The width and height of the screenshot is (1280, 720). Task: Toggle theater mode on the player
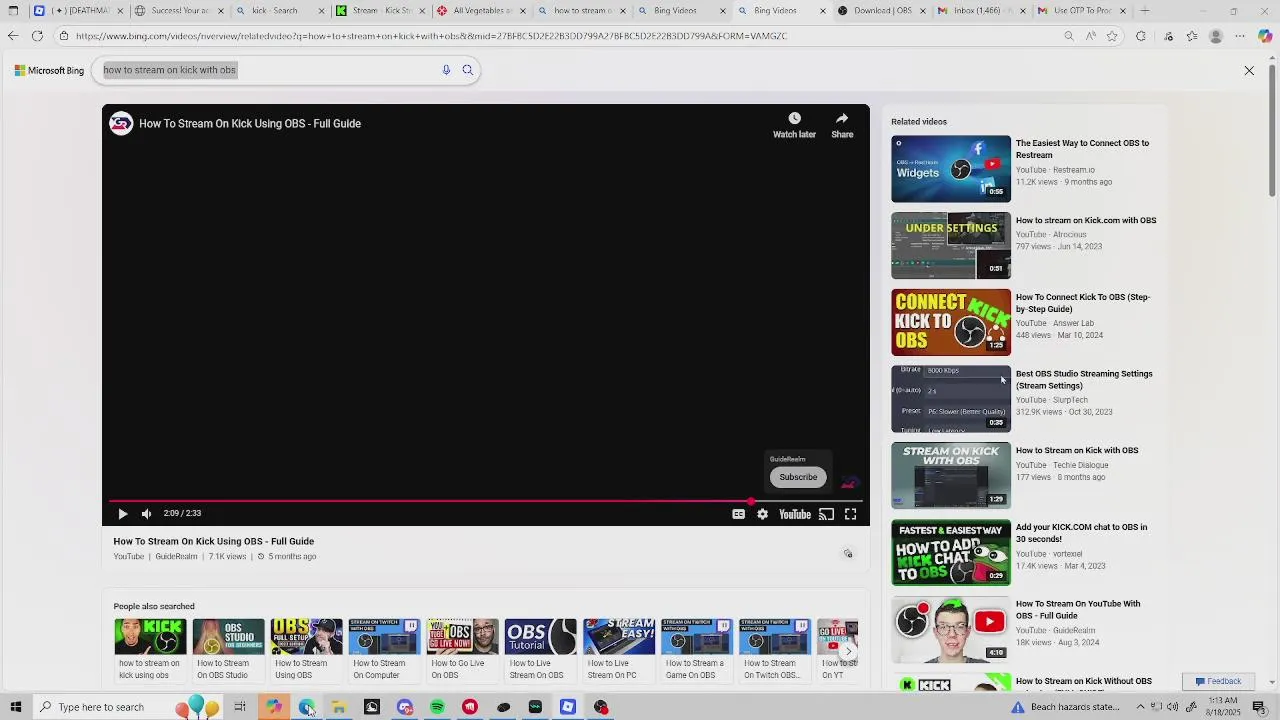coord(826,514)
